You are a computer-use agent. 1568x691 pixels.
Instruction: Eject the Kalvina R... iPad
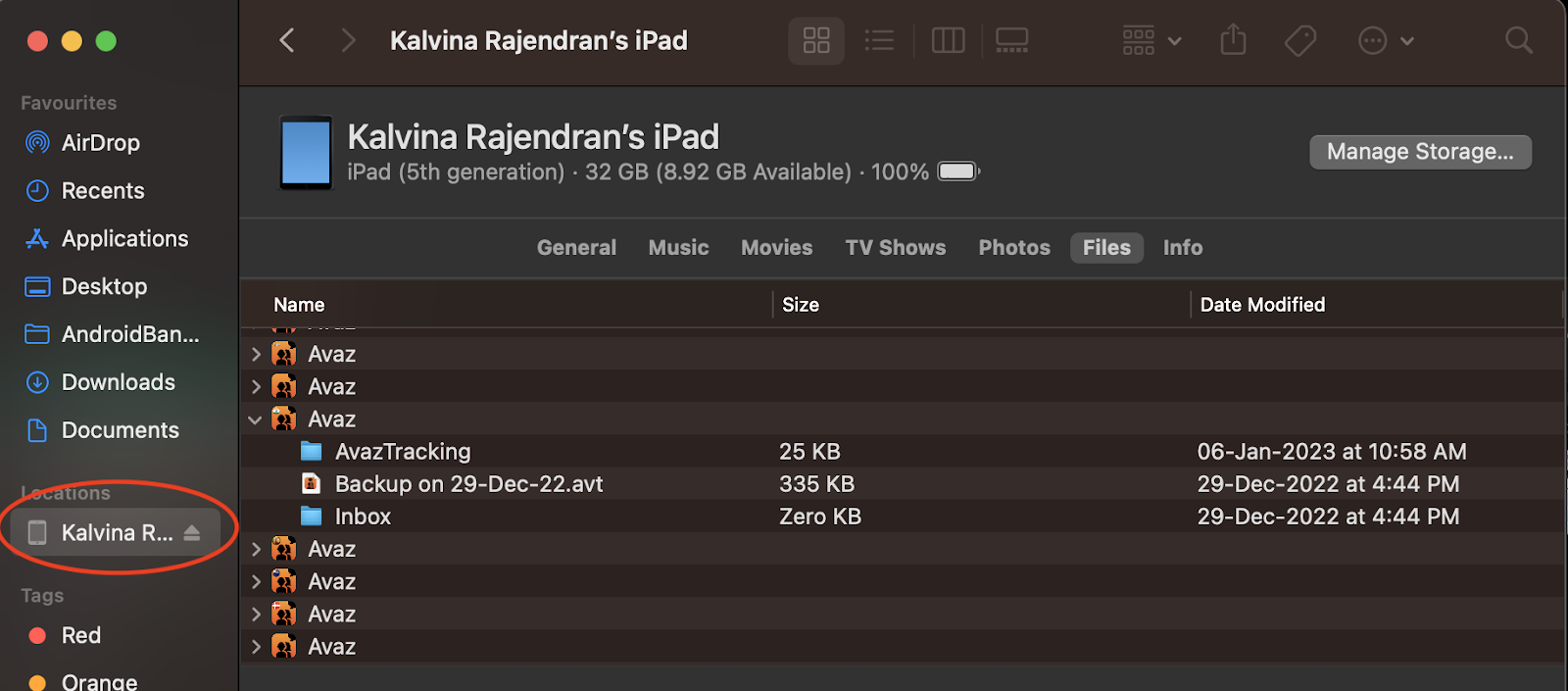pyautogui.click(x=192, y=533)
